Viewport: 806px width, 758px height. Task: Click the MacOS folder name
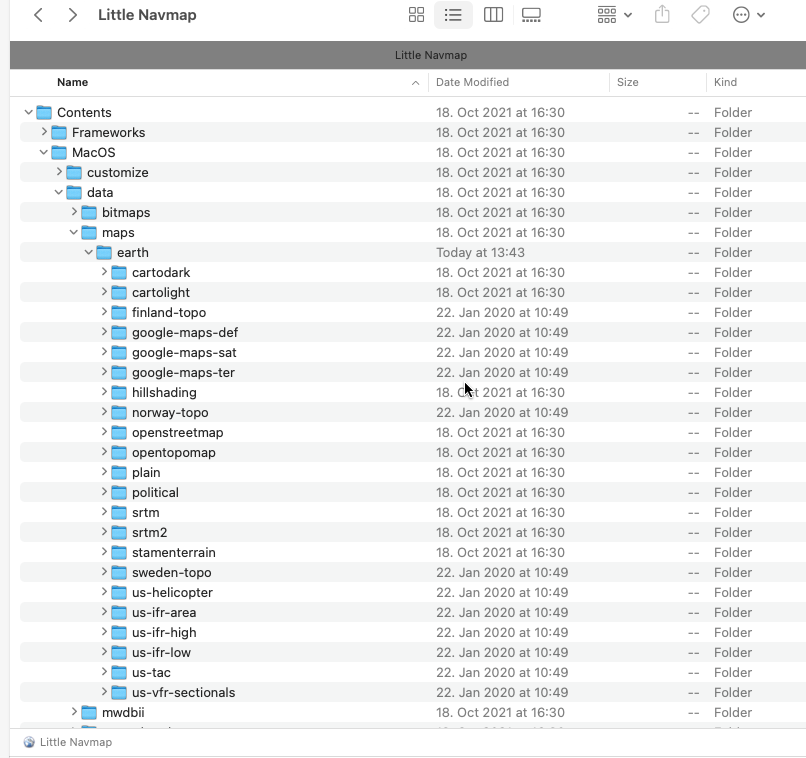[94, 153]
